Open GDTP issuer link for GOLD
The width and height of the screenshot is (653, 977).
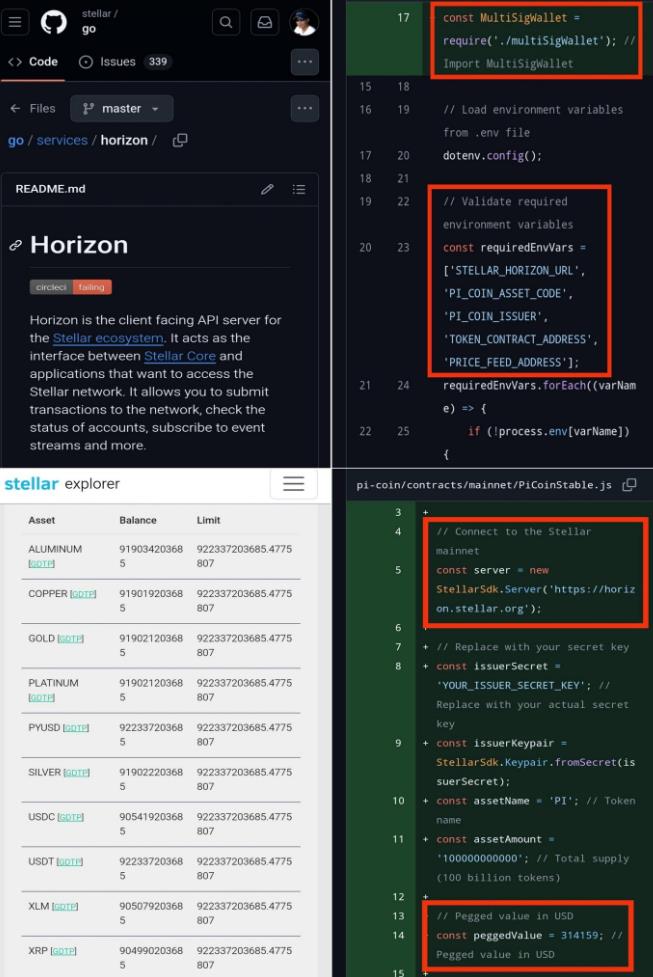pyautogui.click(x=70, y=639)
